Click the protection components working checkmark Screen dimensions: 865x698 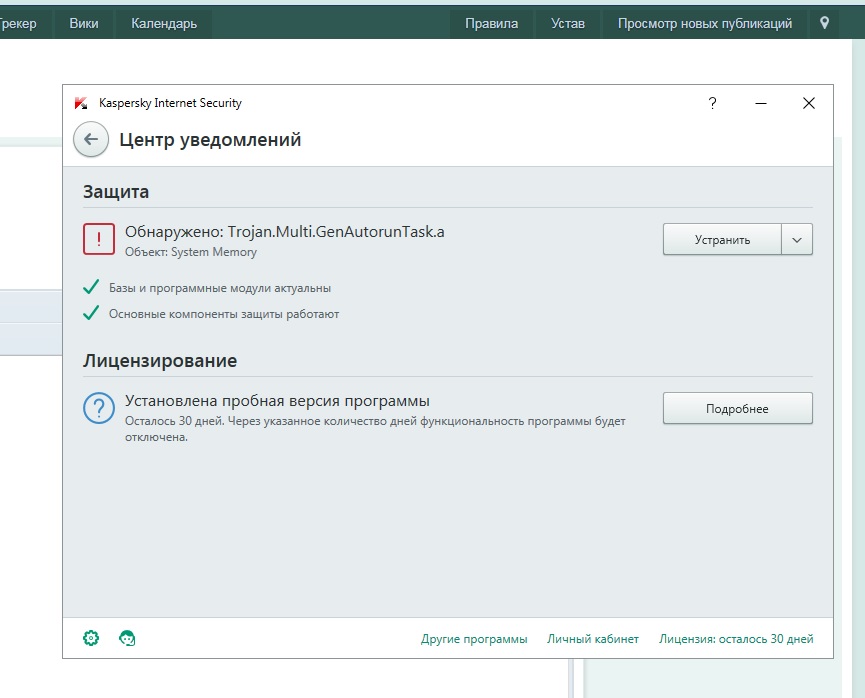pos(91,314)
